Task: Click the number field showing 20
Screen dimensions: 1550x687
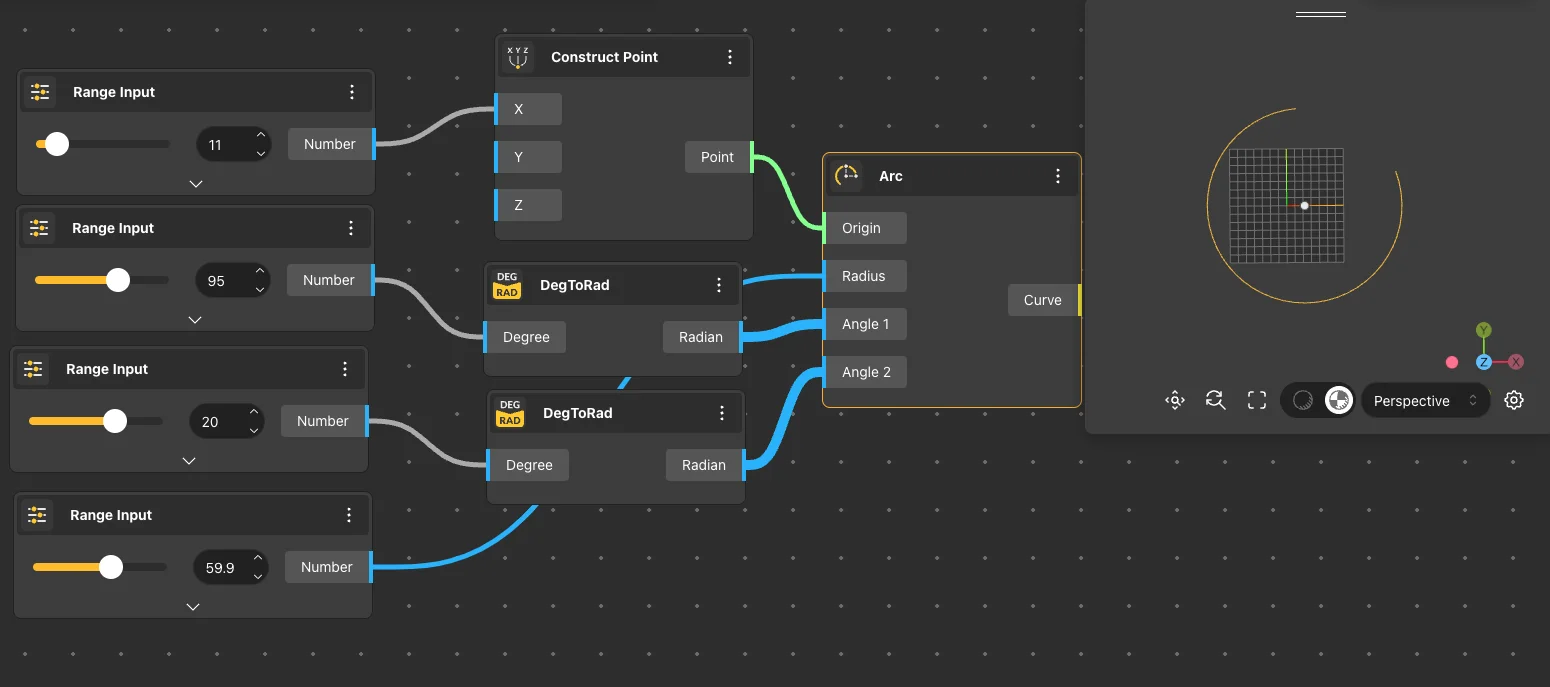Action: [211, 422]
